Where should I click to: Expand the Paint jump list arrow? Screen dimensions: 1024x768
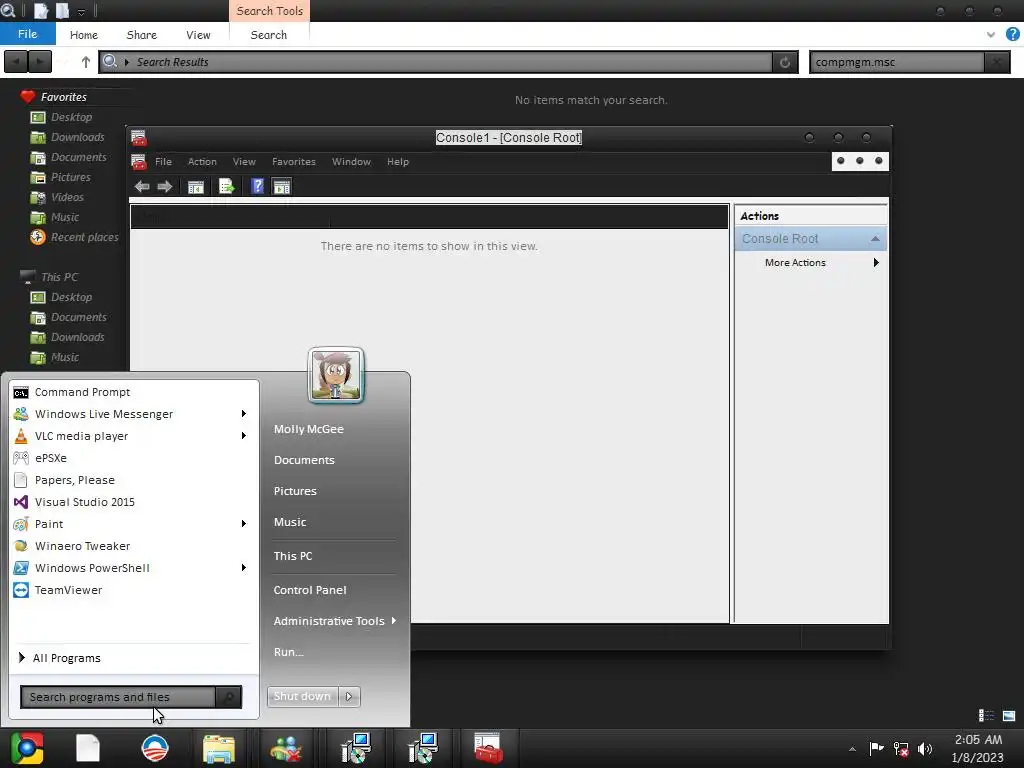[x=244, y=524]
